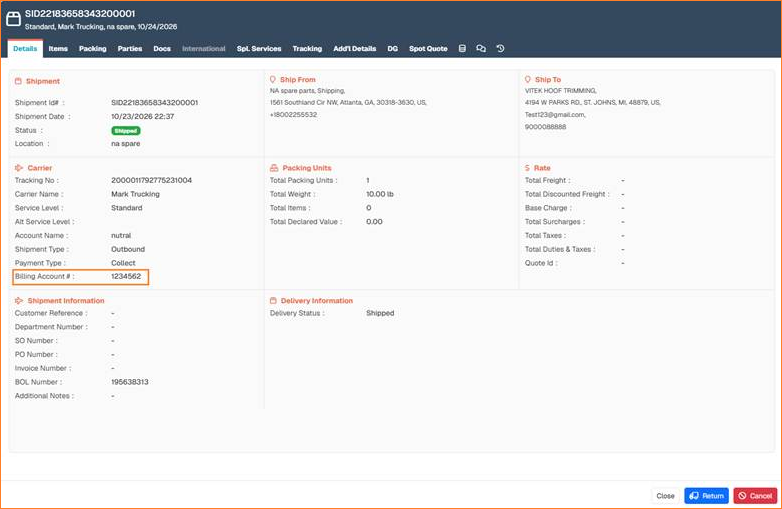Open the Packing tab

click(x=93, y=49)
